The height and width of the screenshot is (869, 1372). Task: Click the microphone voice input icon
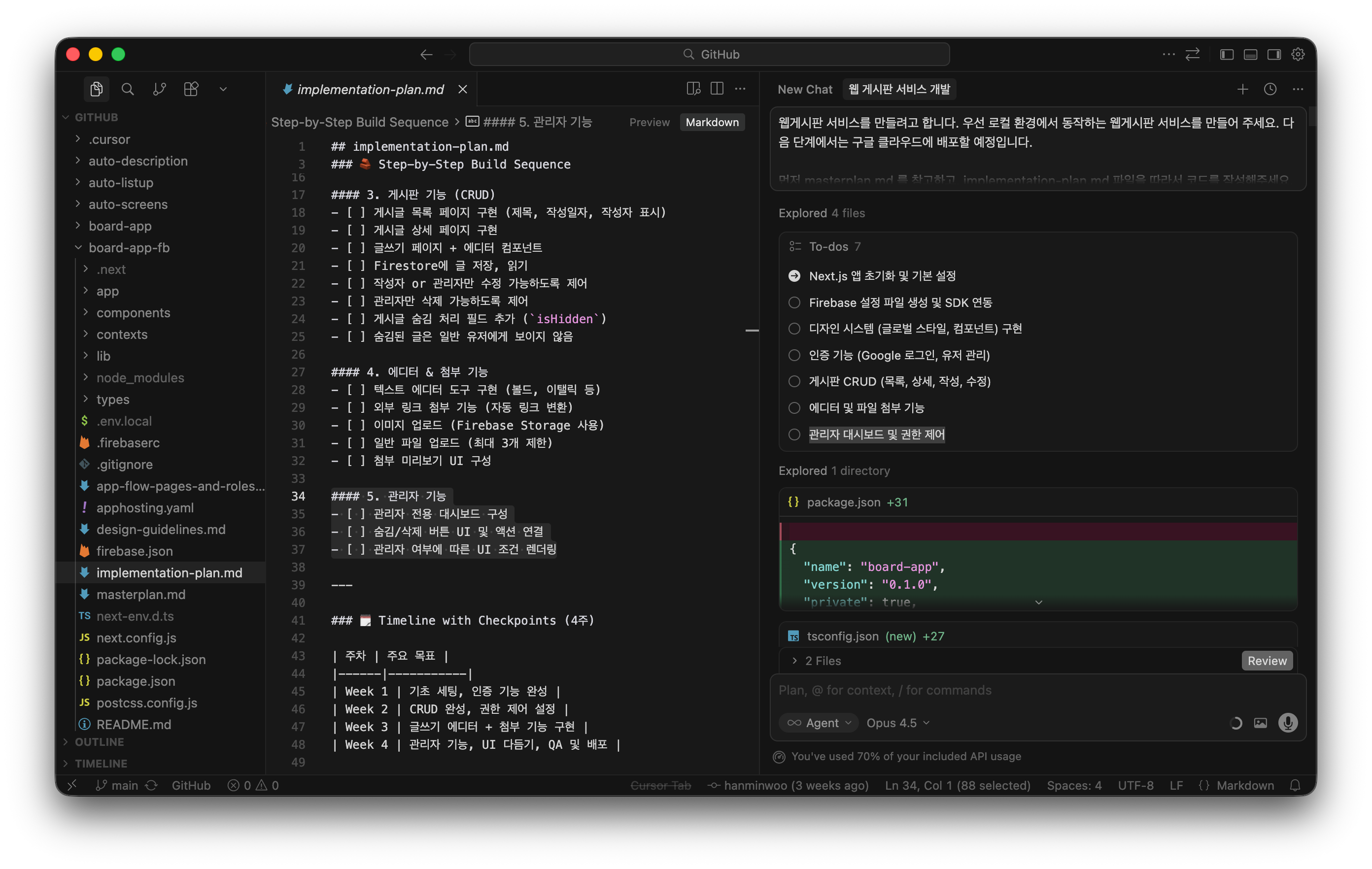[1288, 723]
